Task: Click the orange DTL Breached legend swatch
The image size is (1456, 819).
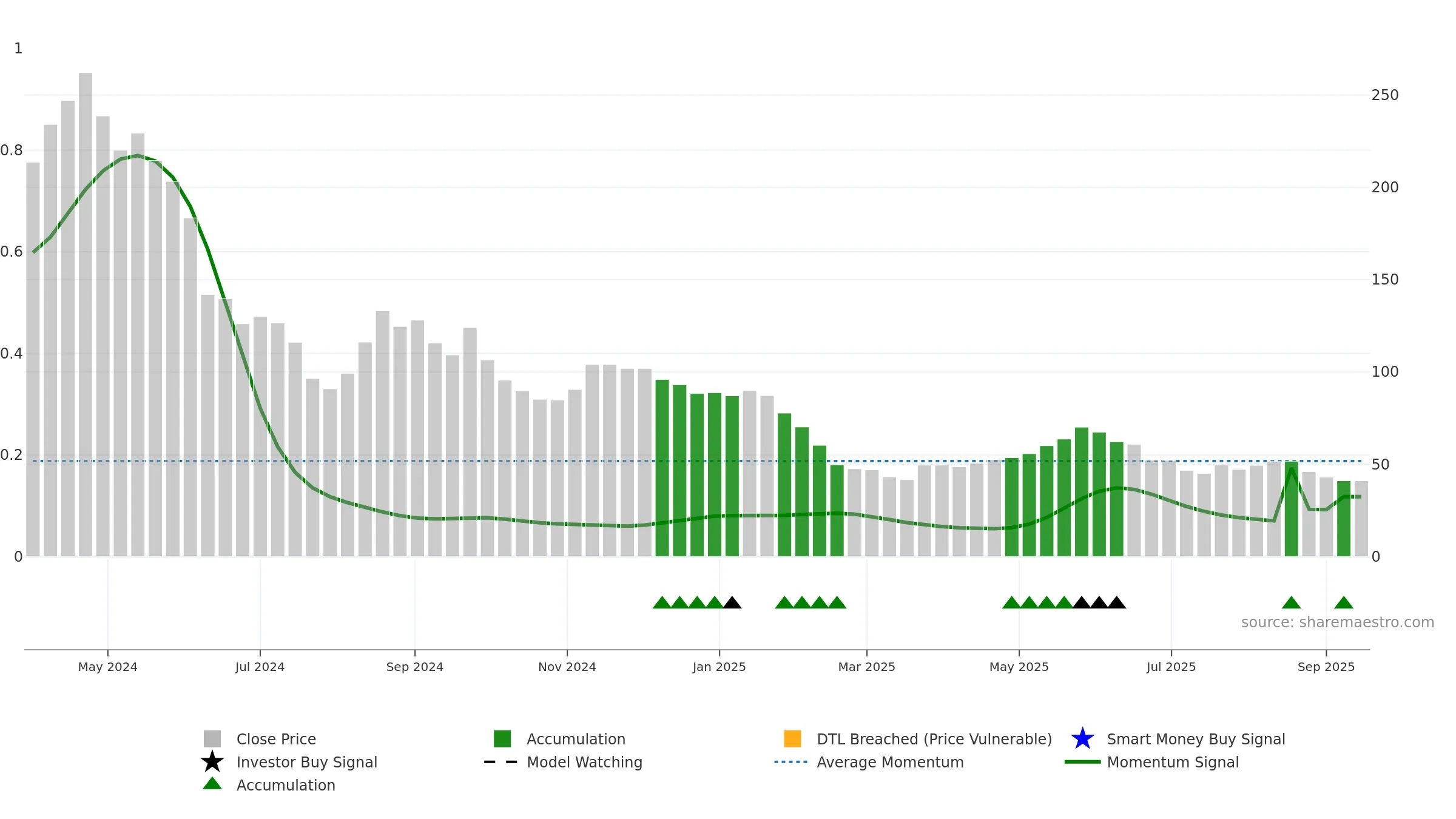Action: tap(792, 739)
